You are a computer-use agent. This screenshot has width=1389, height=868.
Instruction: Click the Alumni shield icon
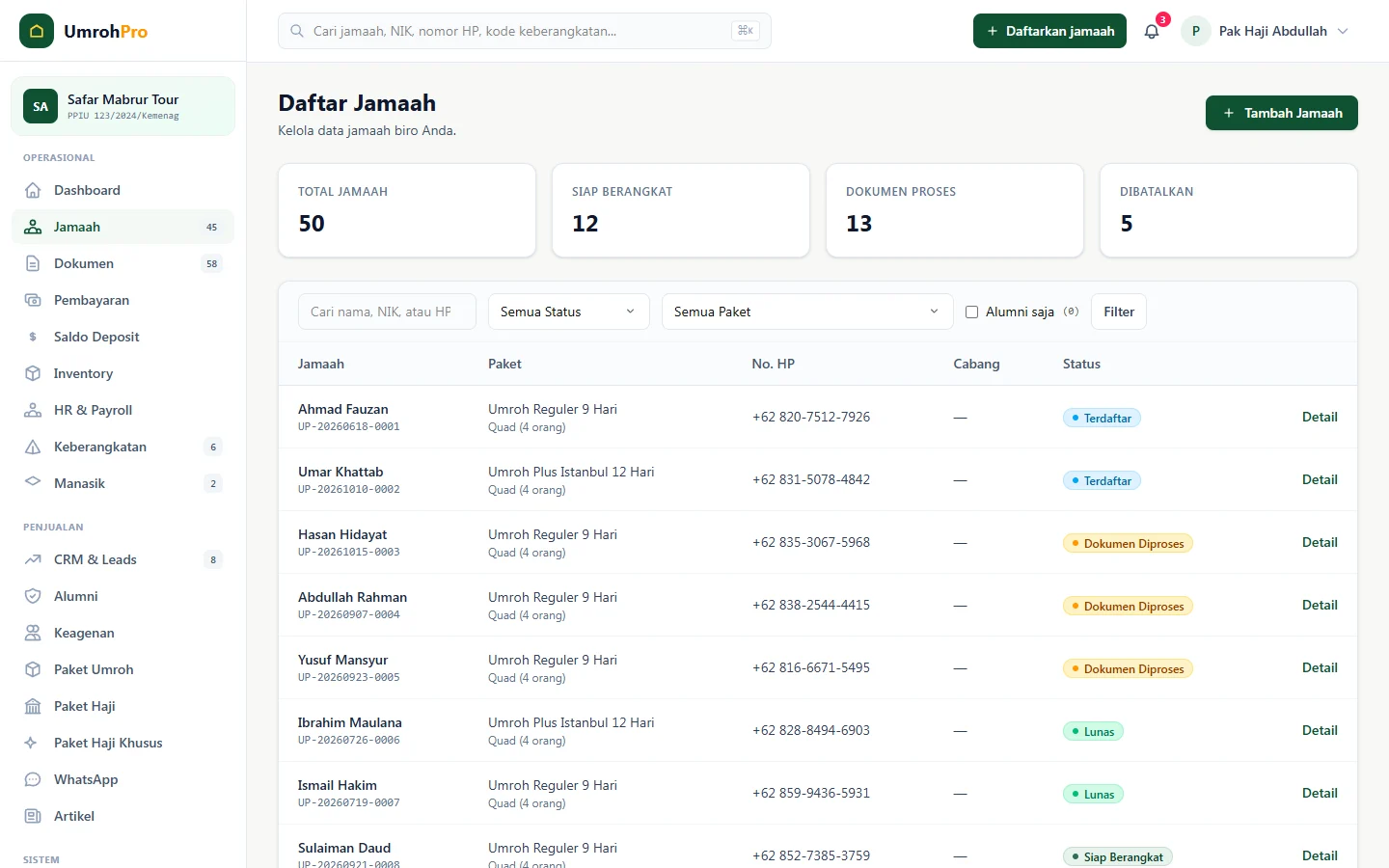[x=33, y=596]
